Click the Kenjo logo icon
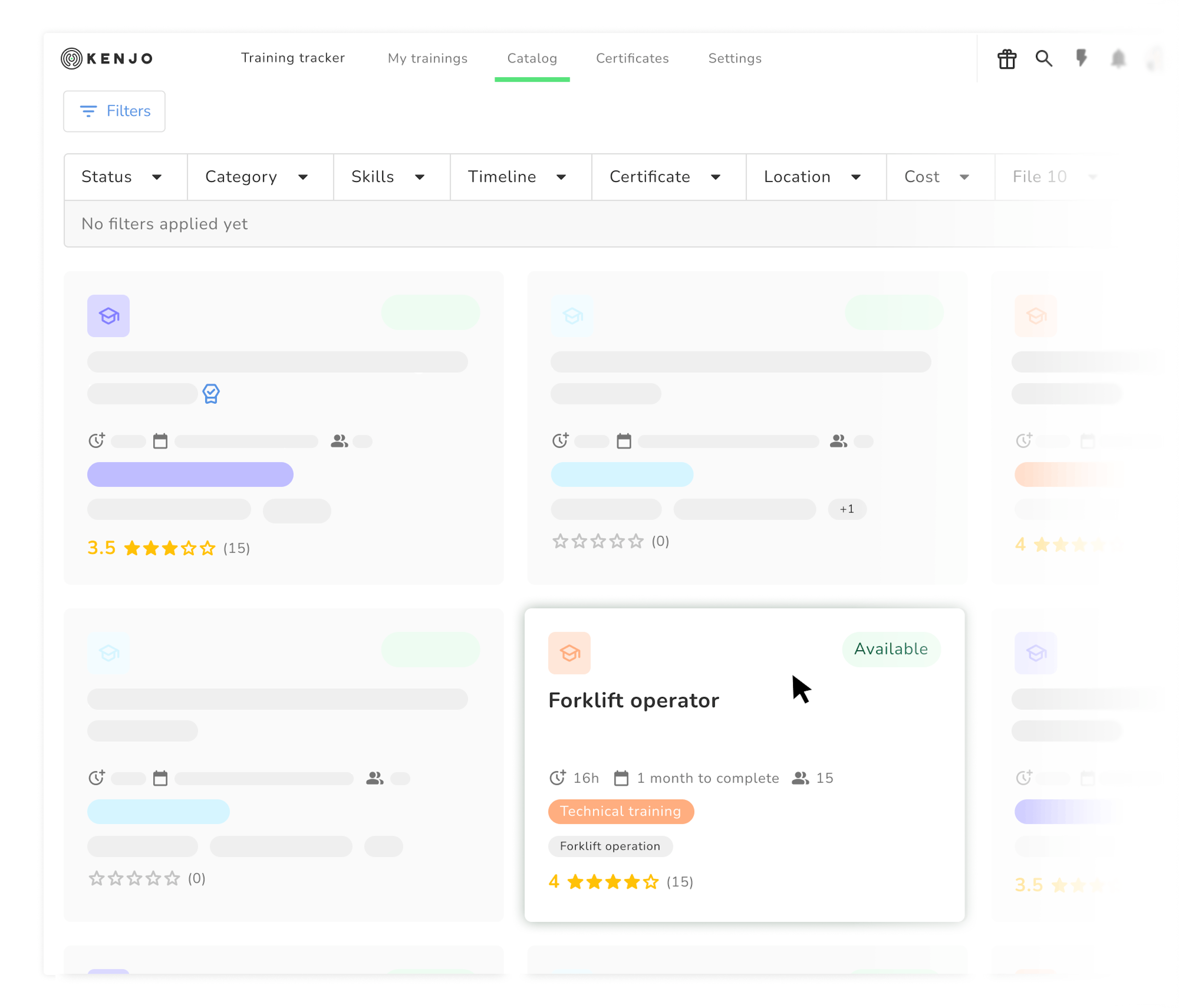The image size is (1179, 1008). 72,58
